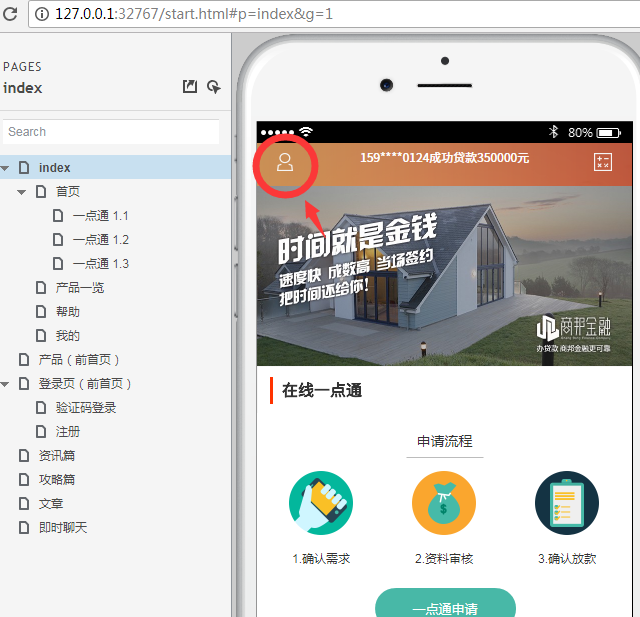This screenshot has height=617, width=640.
Task: Click the sitemap export icon beside PAGES
Action: tap(190, 88)
